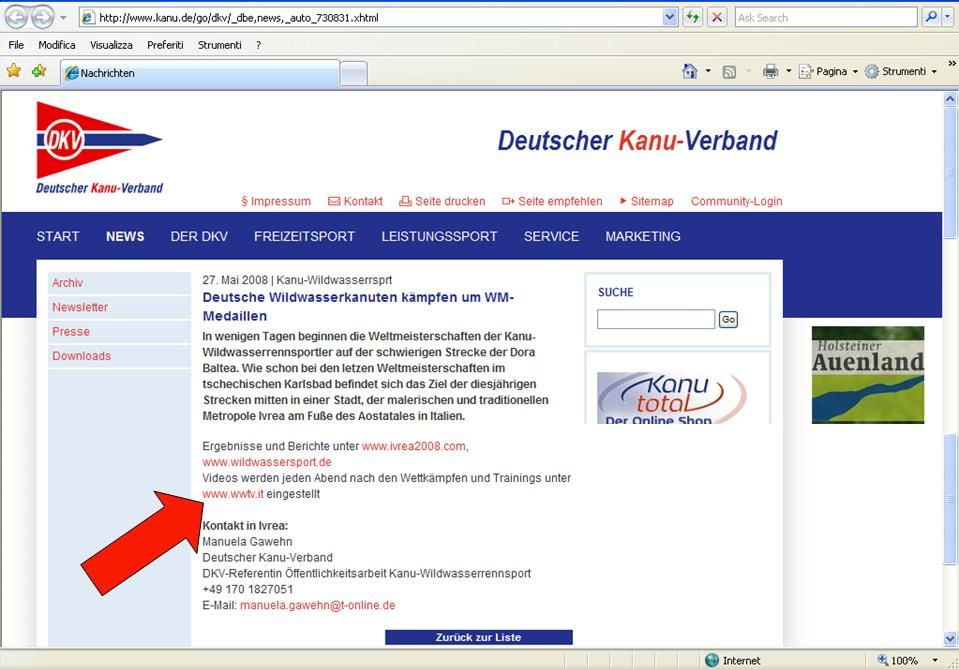Open Newsletter in the sidebar
Image resolution: width=959 pixels, height=669 pixels.
pyautogui.click(x=119, y=308)
